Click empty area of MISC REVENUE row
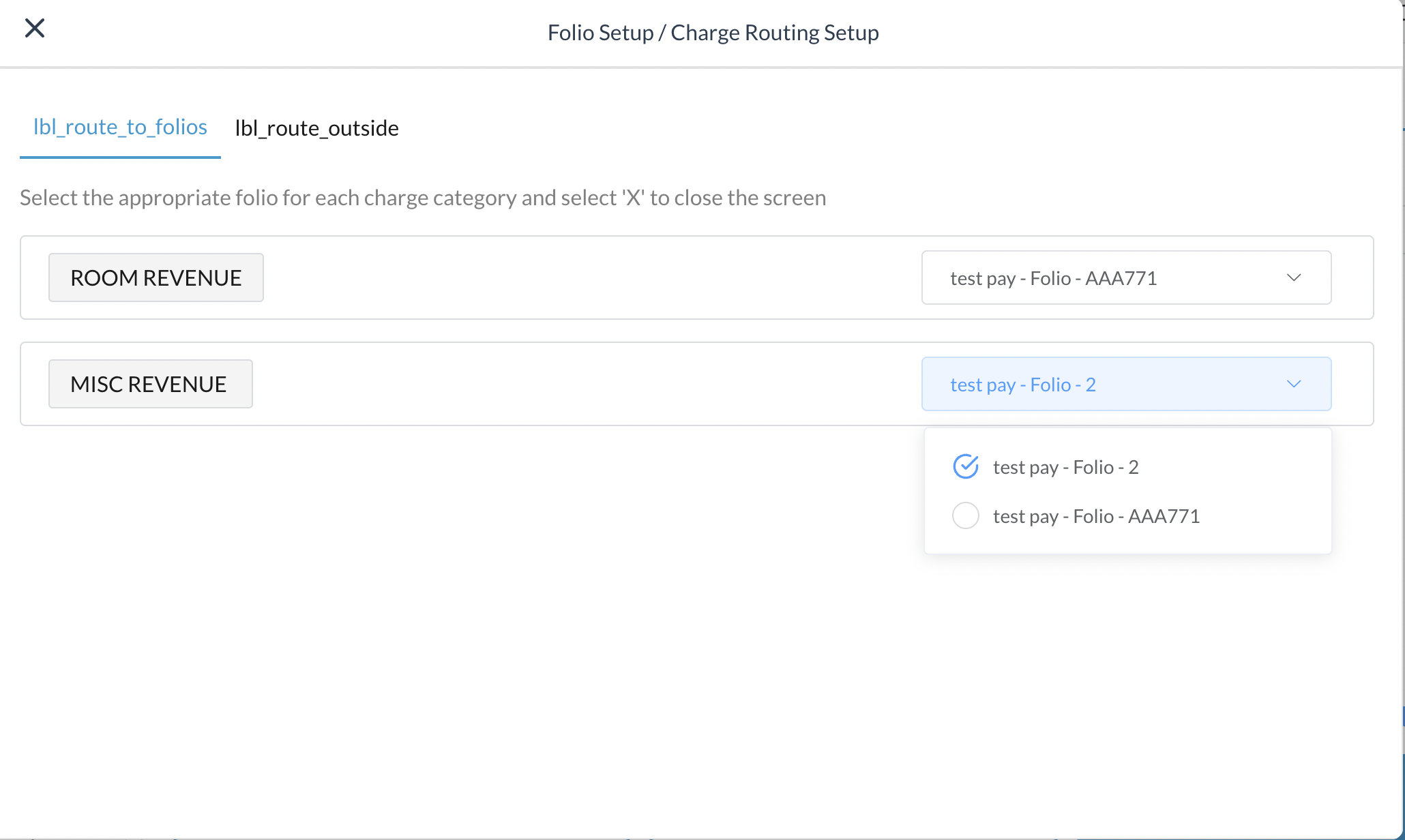This screenshot has height=840, width=1405. click(587, 384)
